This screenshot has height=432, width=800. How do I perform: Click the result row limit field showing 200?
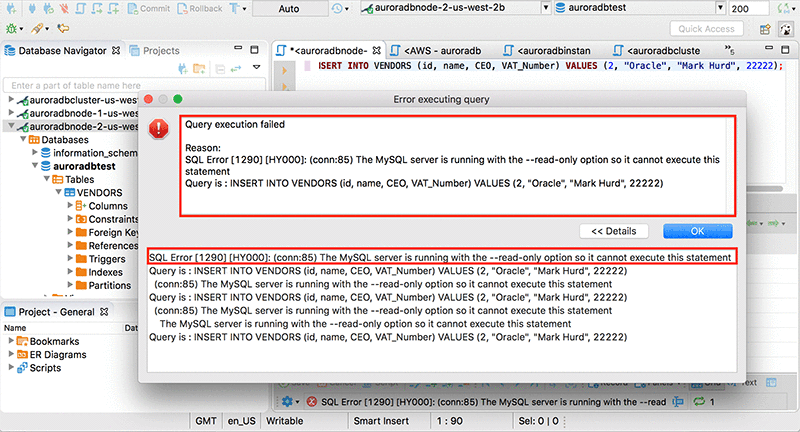(x=748, y=8)
